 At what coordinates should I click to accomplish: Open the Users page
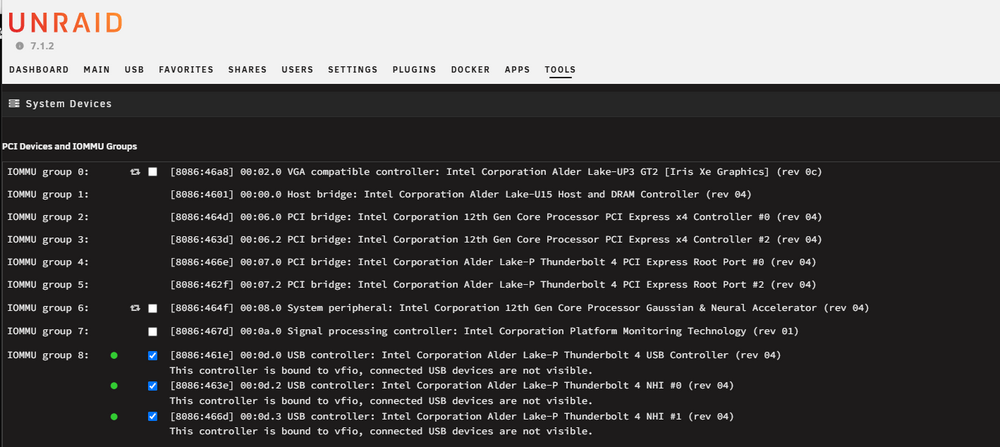pyautogui.click(x=297, y=70)
